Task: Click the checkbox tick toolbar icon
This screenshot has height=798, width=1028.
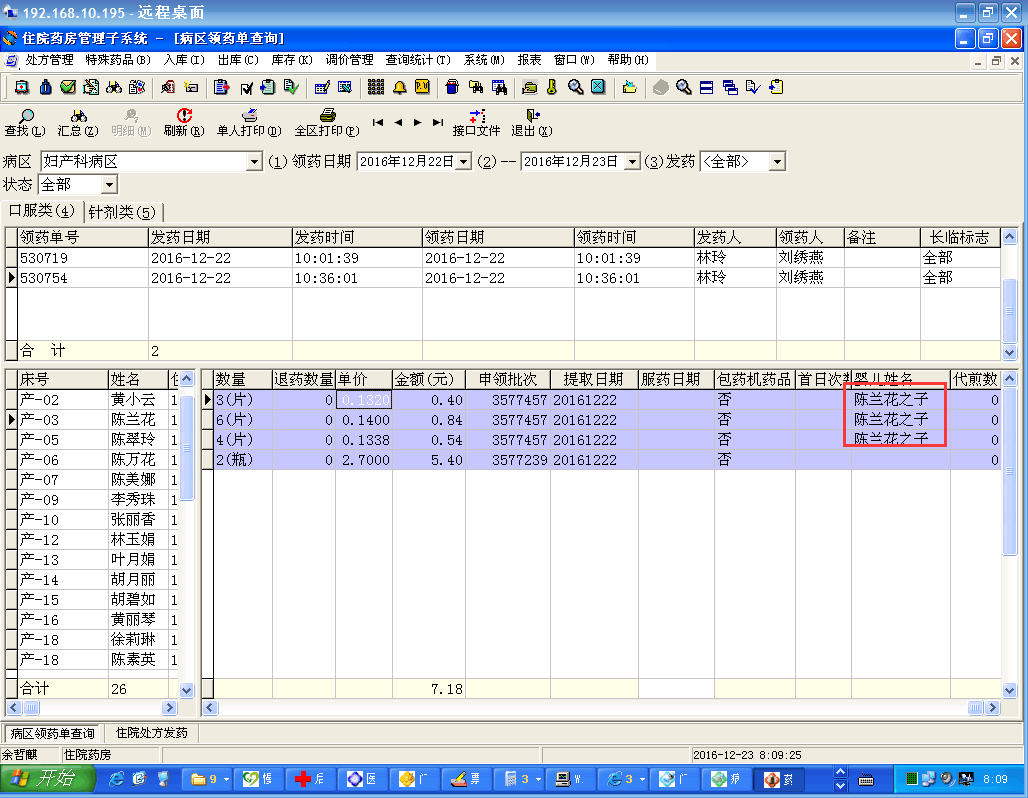Action: click(247, 88)
